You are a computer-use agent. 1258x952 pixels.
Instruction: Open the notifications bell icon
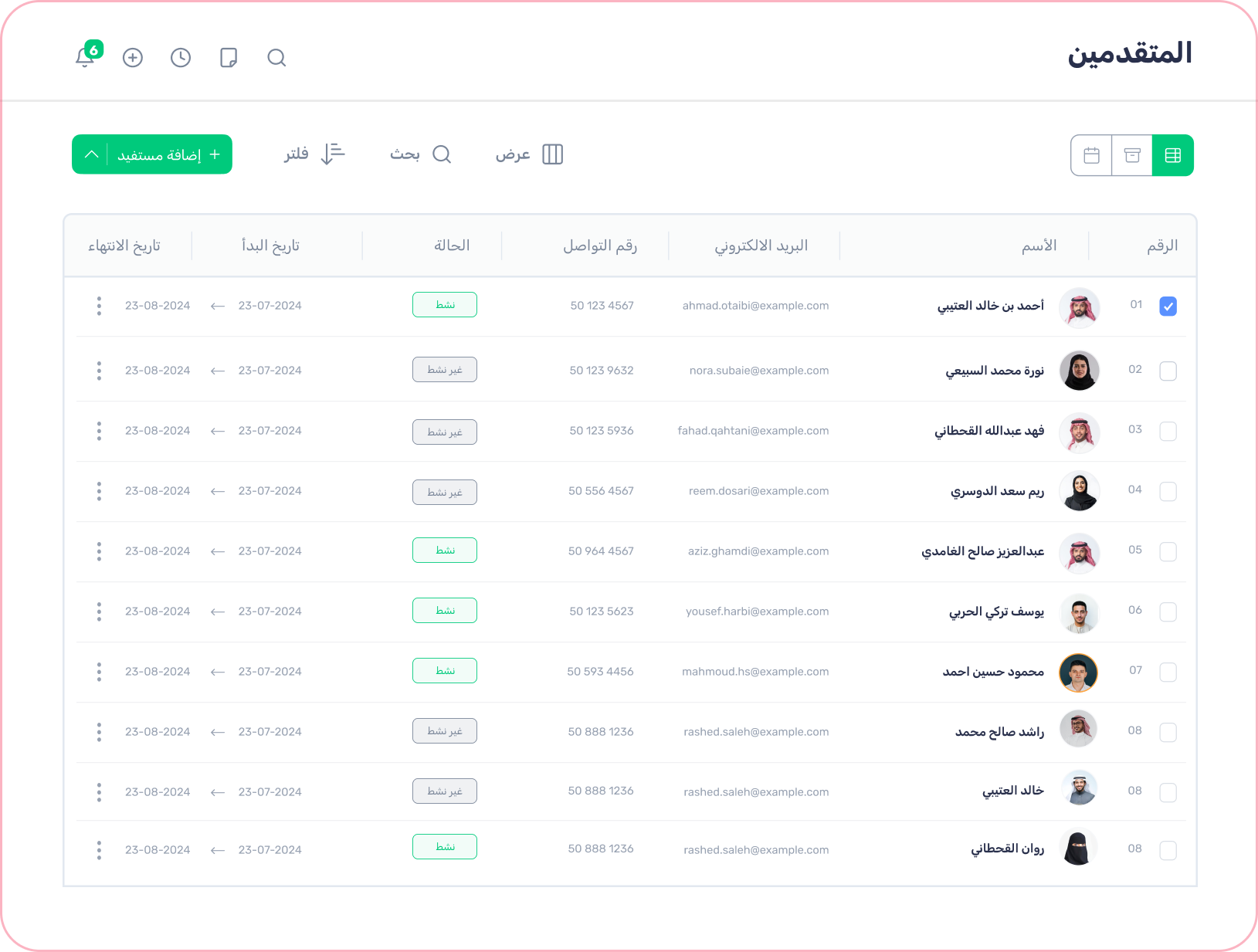click(x=85, y=58)
